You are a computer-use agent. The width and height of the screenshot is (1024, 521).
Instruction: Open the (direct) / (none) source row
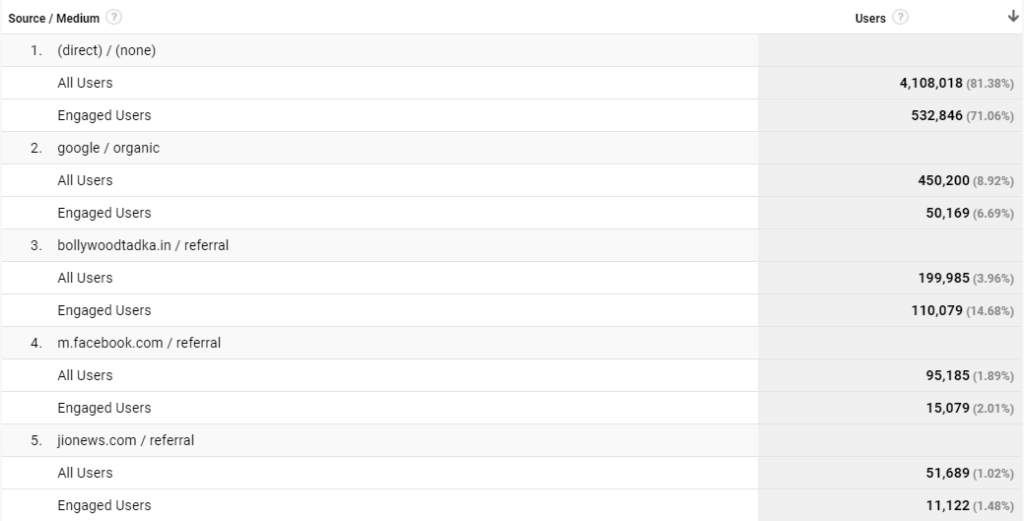click(x=106, y=50)
